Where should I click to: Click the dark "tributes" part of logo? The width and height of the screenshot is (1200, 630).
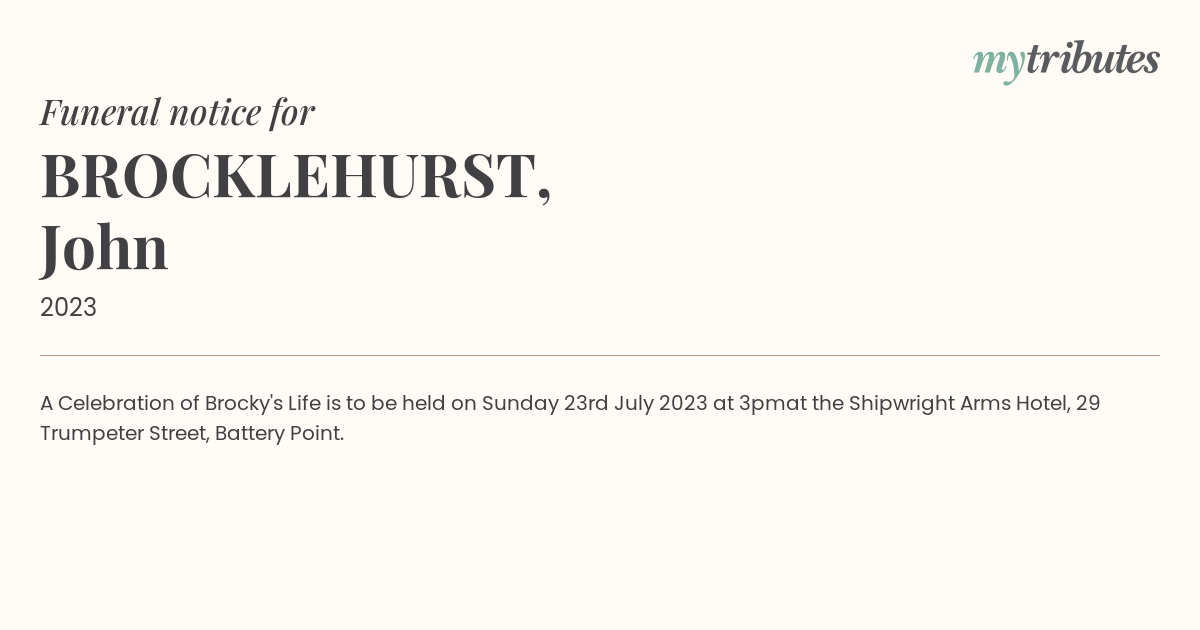1092,59
